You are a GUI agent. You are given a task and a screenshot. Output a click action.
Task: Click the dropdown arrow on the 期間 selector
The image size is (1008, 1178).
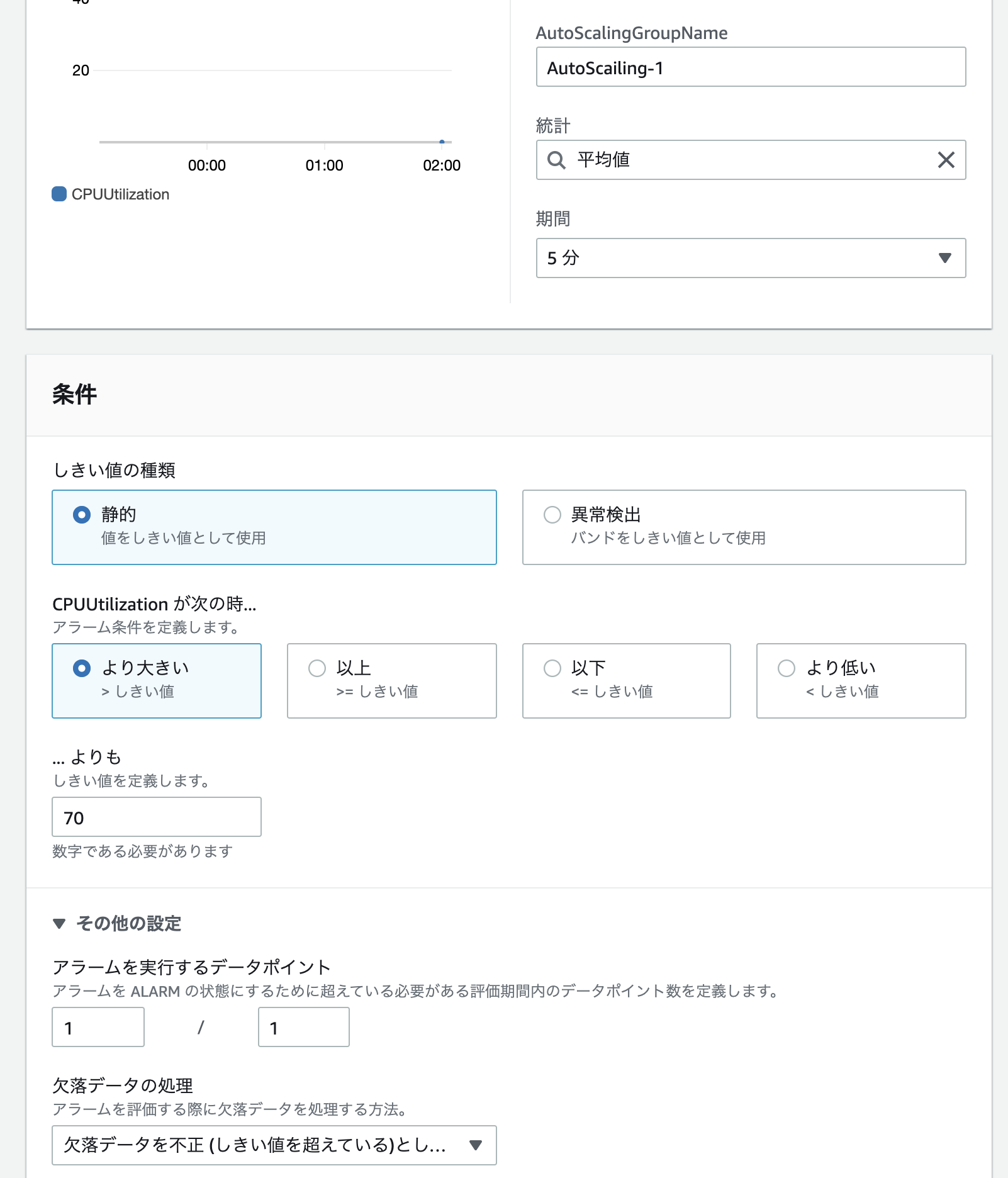click(x=943, y=258)
